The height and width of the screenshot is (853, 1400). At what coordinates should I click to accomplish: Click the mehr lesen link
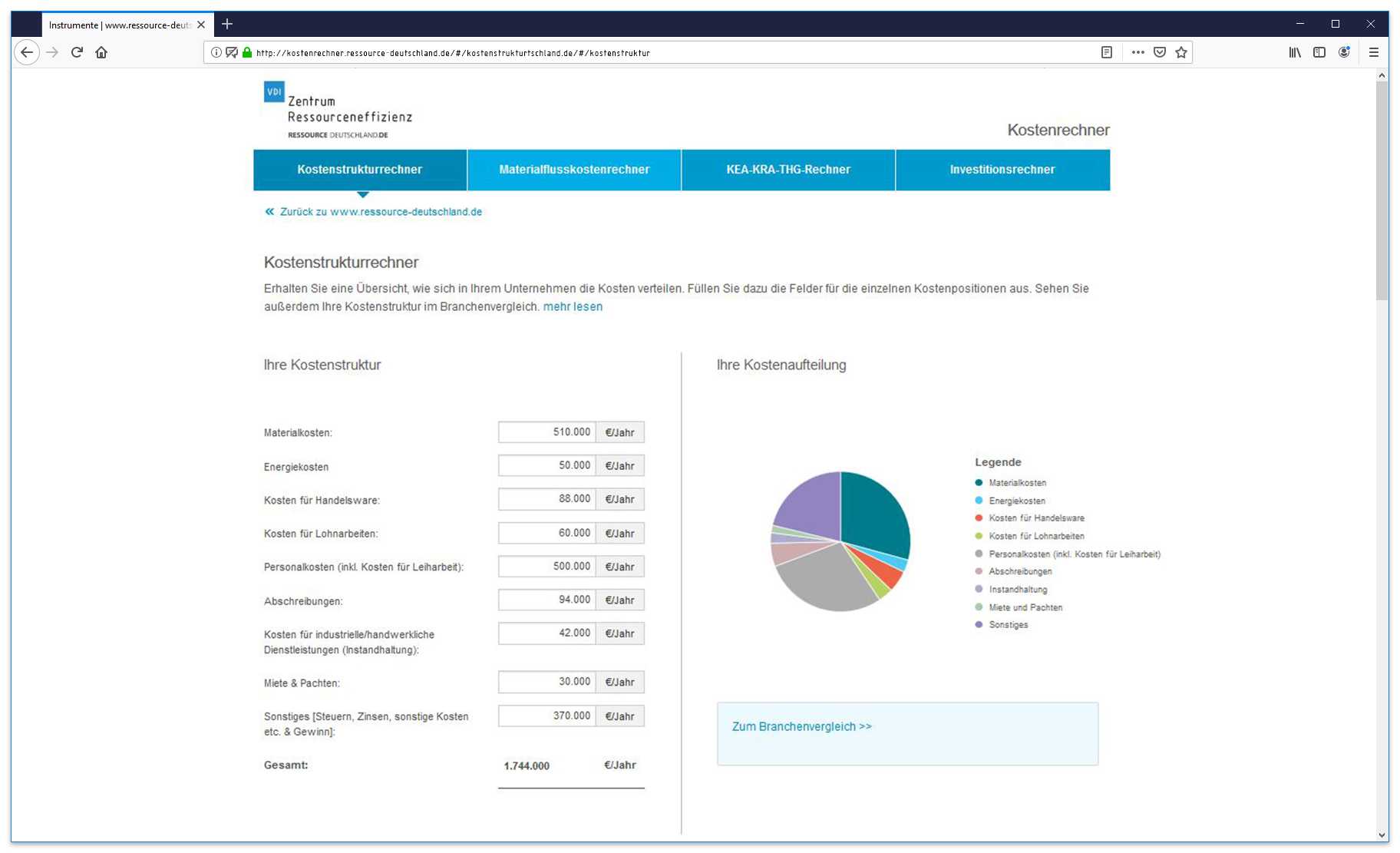573,306
